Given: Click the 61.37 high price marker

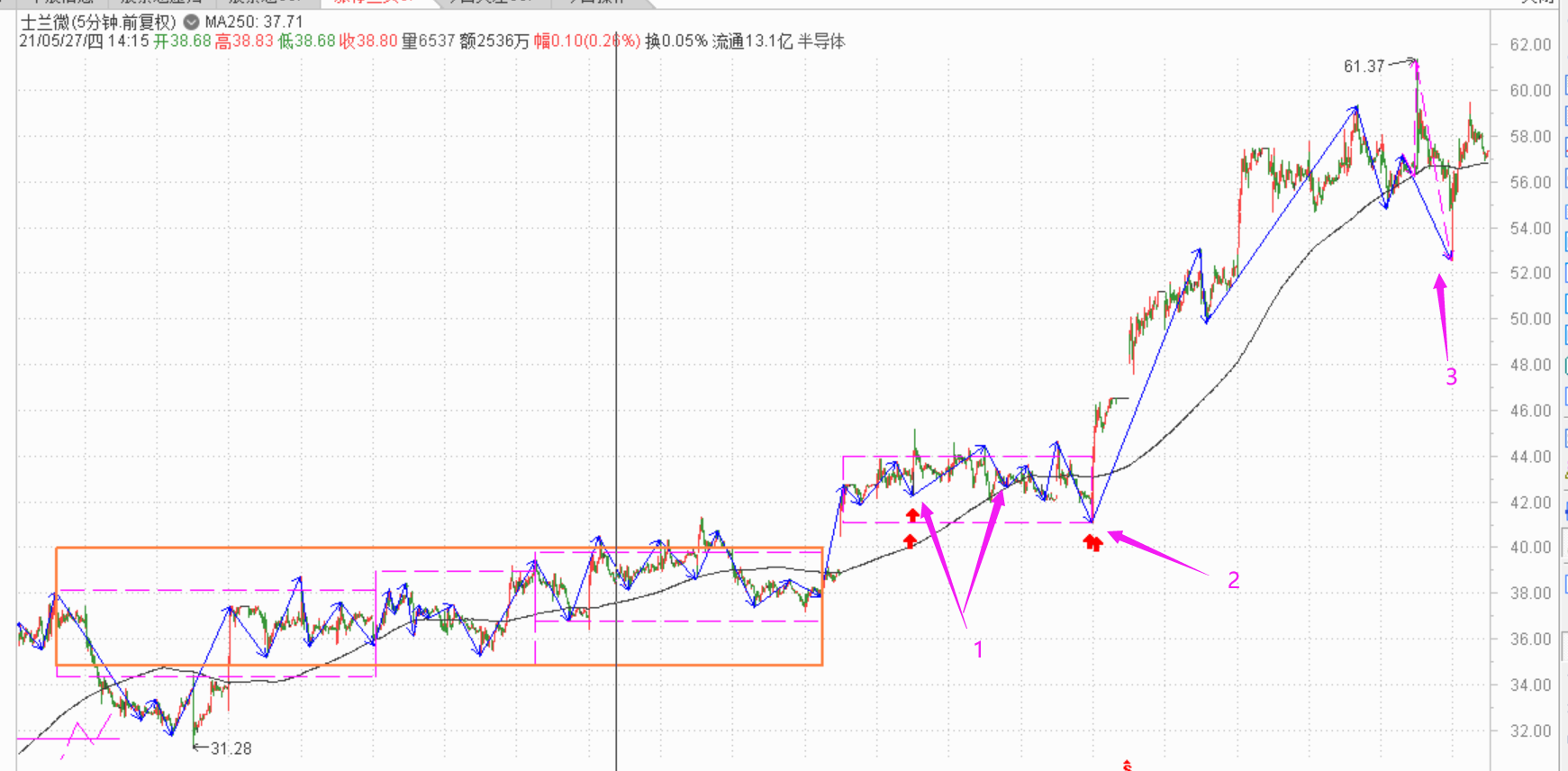Looking at the screenshot, I should coord(1364,67).
